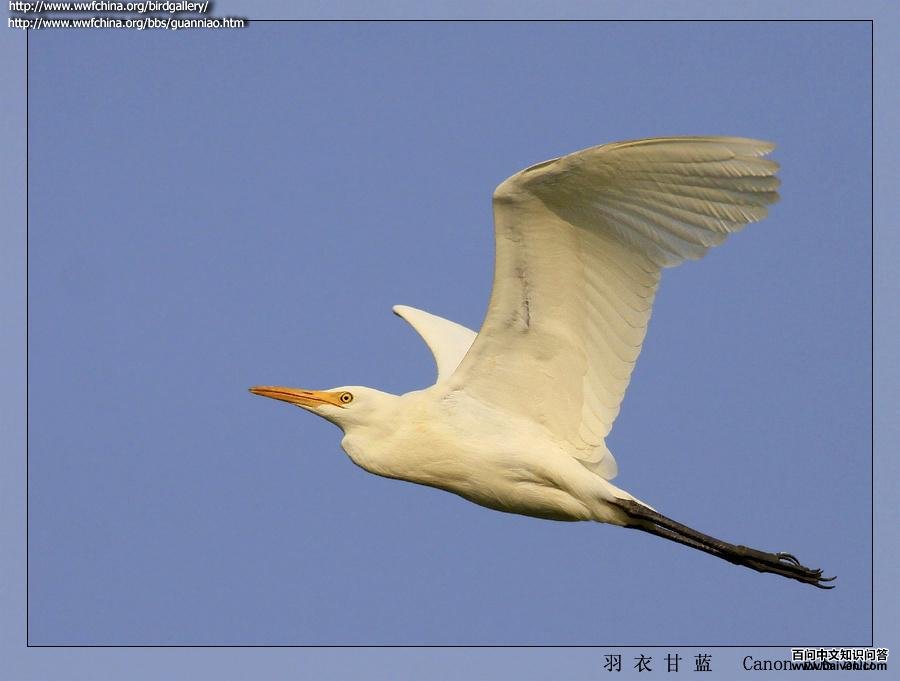Click the egret's black leg
Viewport: 900px width, 681px height.
pyautogui.click(x=690, y=535)
